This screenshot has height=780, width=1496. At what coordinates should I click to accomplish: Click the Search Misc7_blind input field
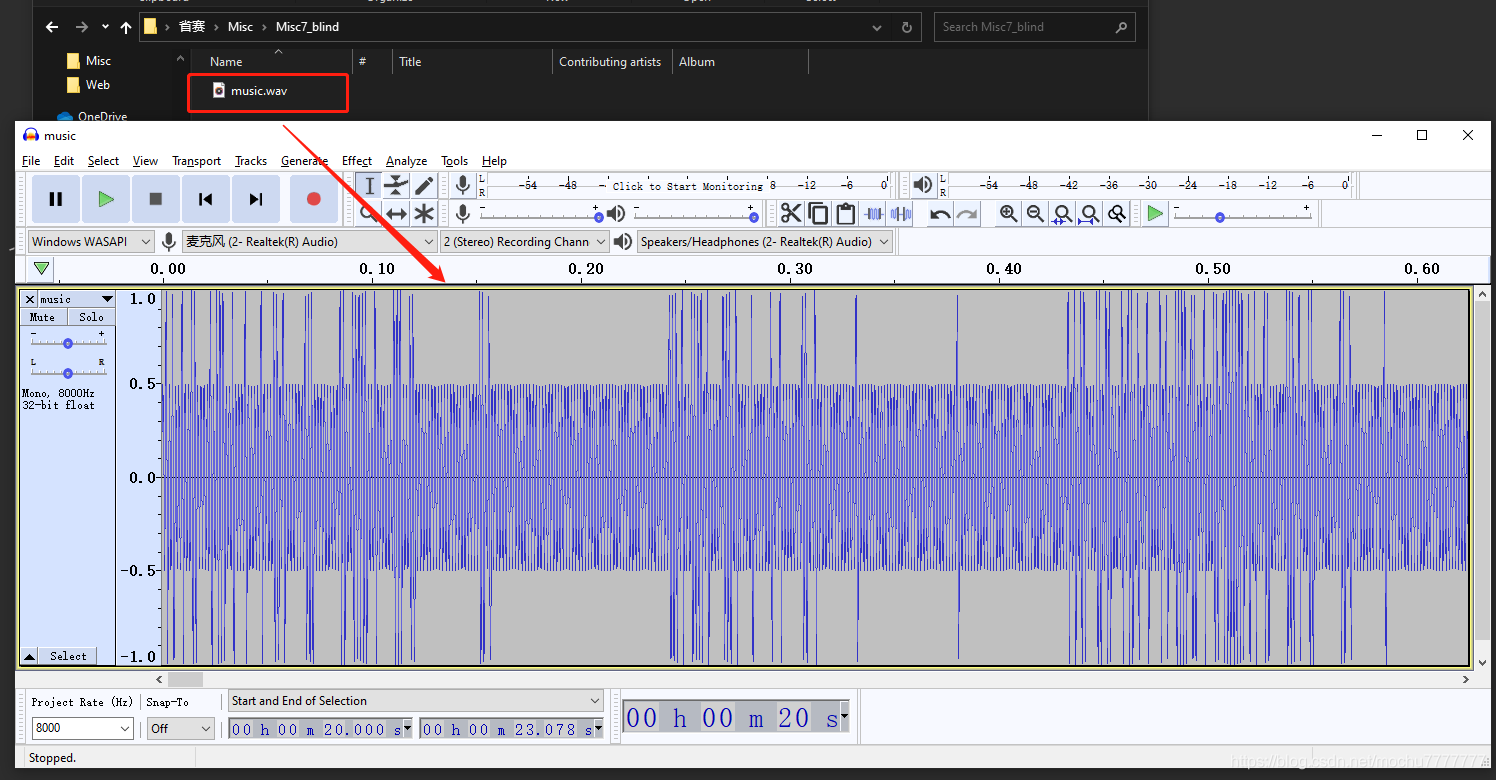[1034, 27]
